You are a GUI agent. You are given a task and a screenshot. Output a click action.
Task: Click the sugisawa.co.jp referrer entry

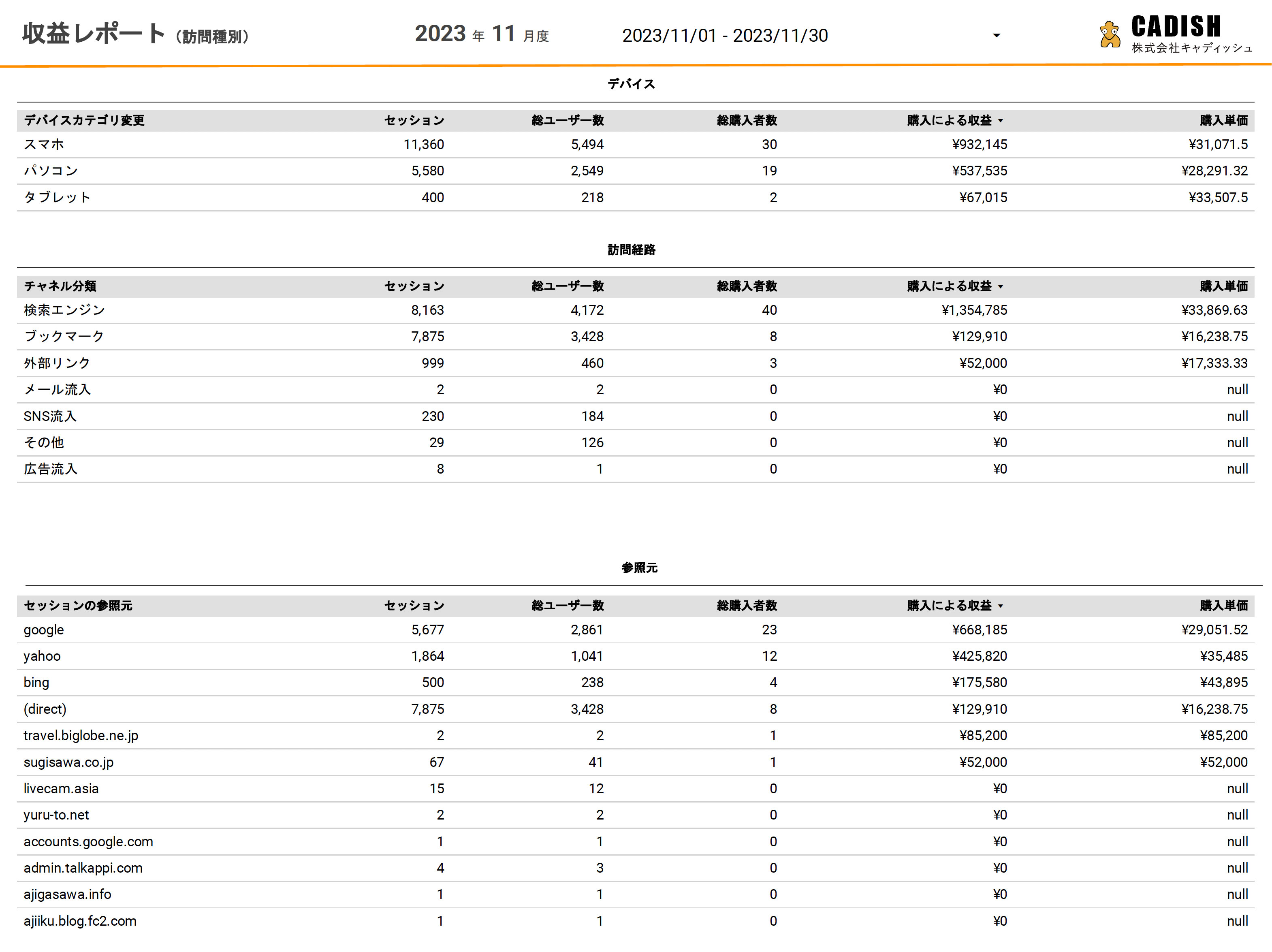tap(68, 762)
